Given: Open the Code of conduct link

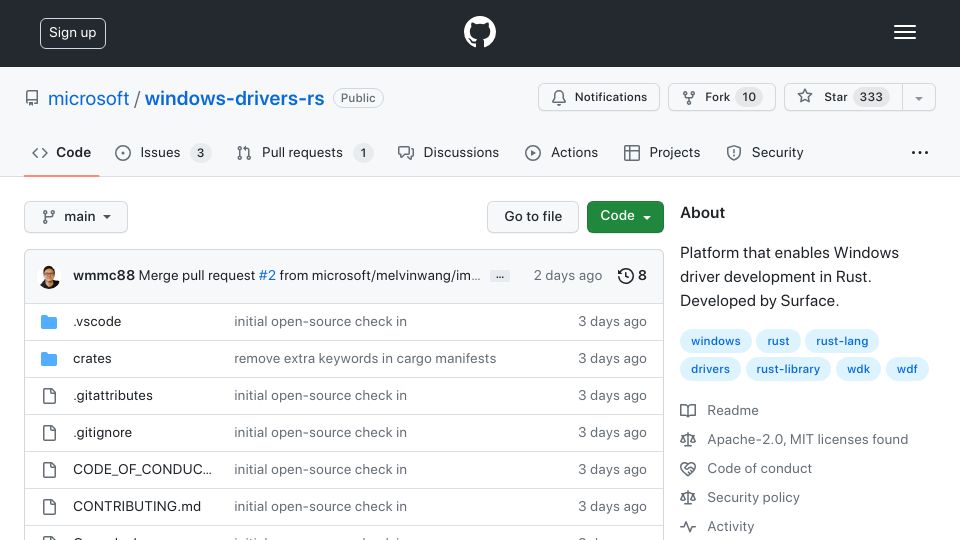Looking at the screenshot, I should click(x=759, y=468).
